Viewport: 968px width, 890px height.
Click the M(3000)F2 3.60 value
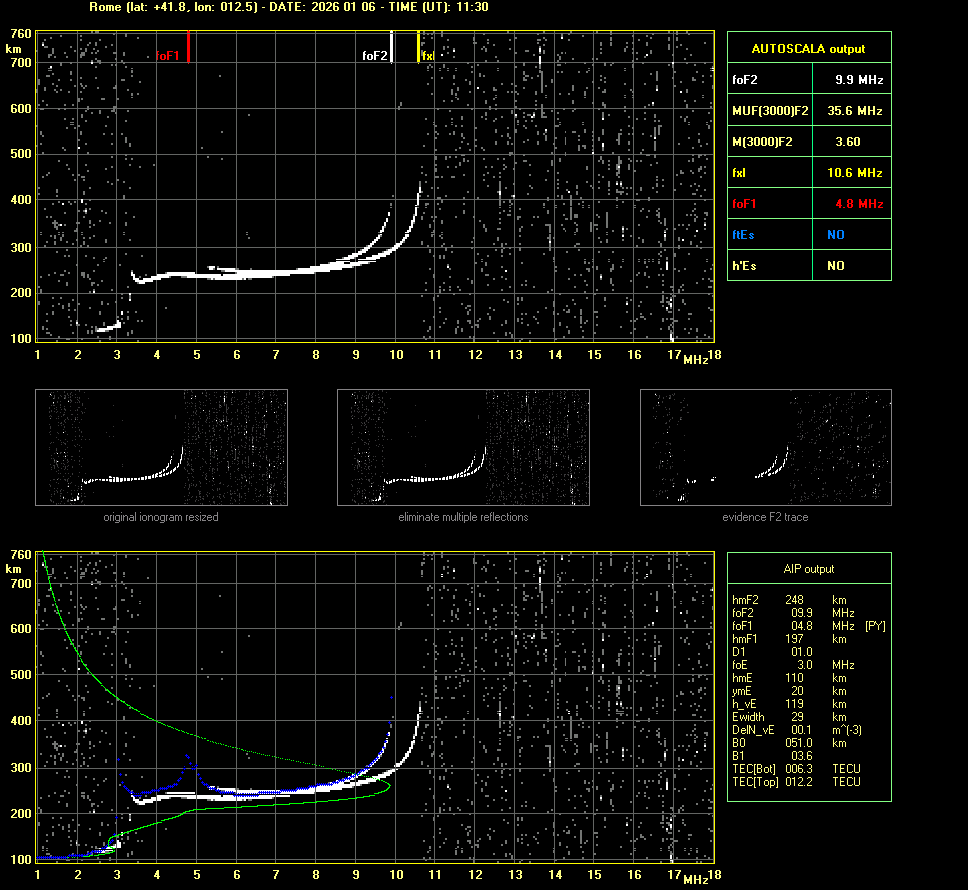click(847, 142)
